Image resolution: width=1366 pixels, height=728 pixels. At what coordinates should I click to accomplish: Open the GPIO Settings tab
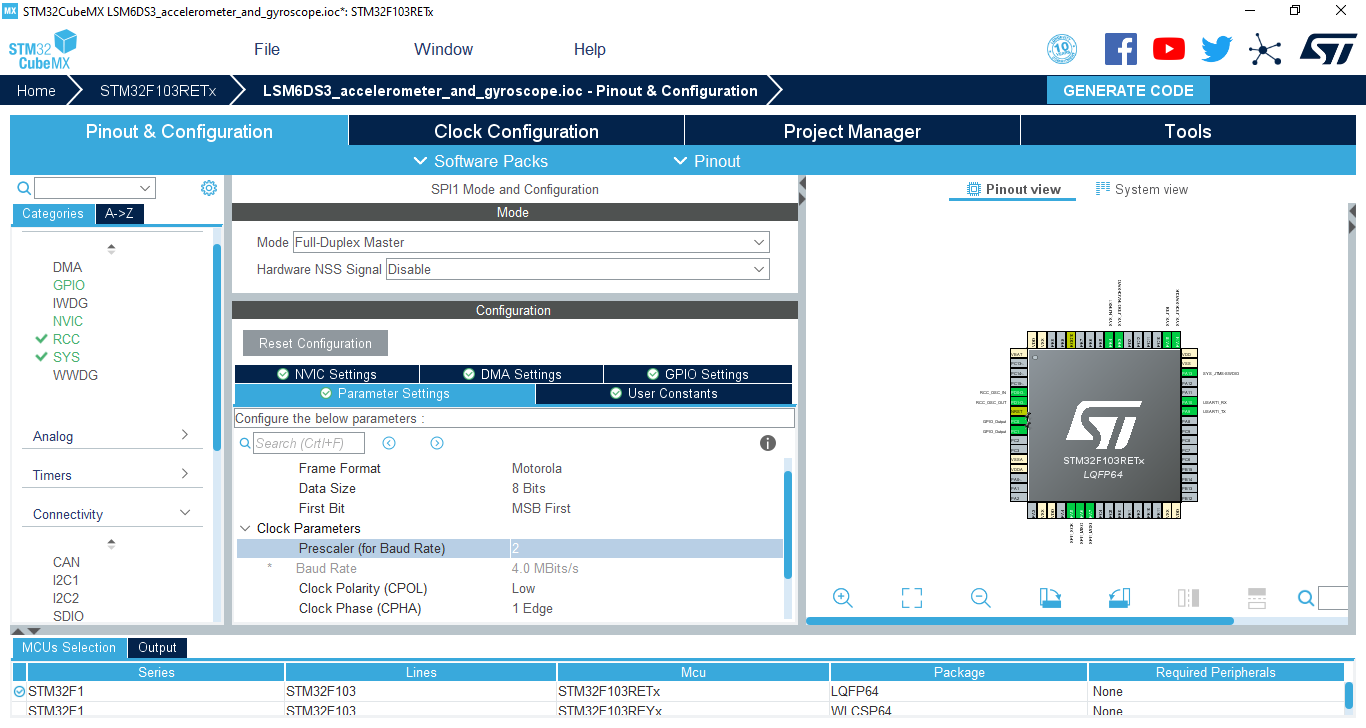697,374
